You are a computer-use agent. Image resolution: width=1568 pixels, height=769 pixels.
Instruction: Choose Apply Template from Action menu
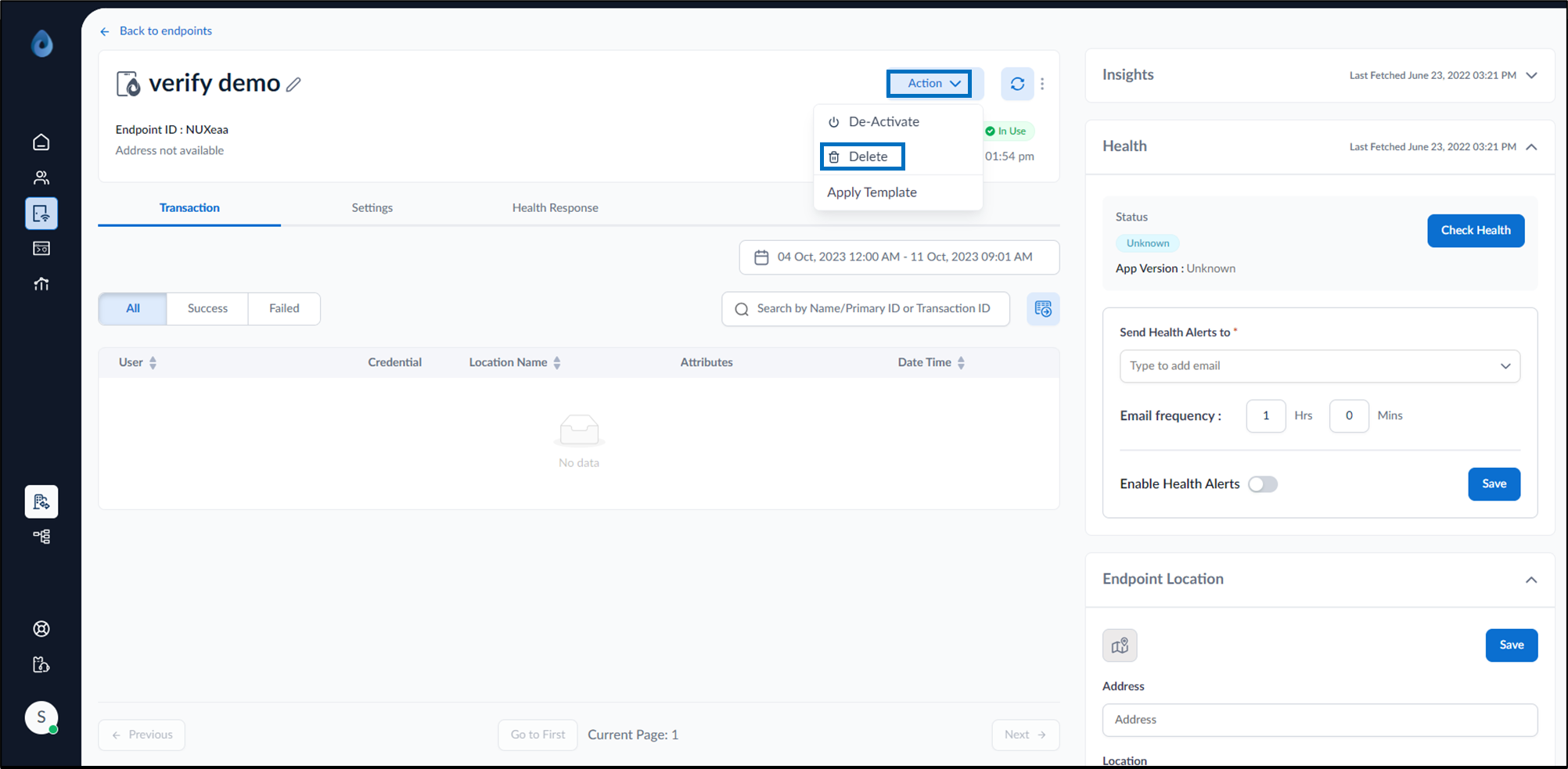(x=897, y=192)
